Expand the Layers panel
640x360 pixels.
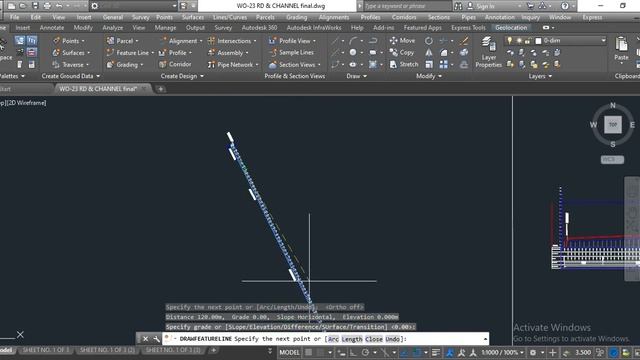[540, 76]
